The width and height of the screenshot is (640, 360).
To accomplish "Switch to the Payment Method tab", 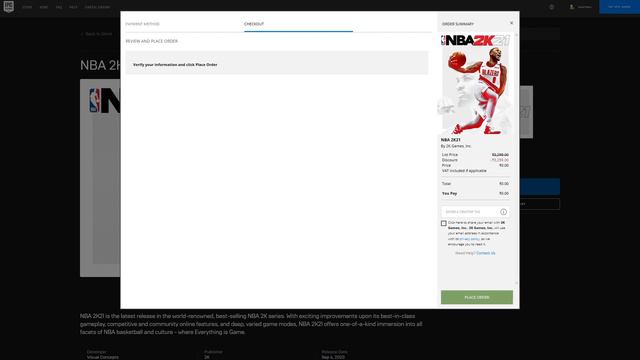I will coord(142,24).
